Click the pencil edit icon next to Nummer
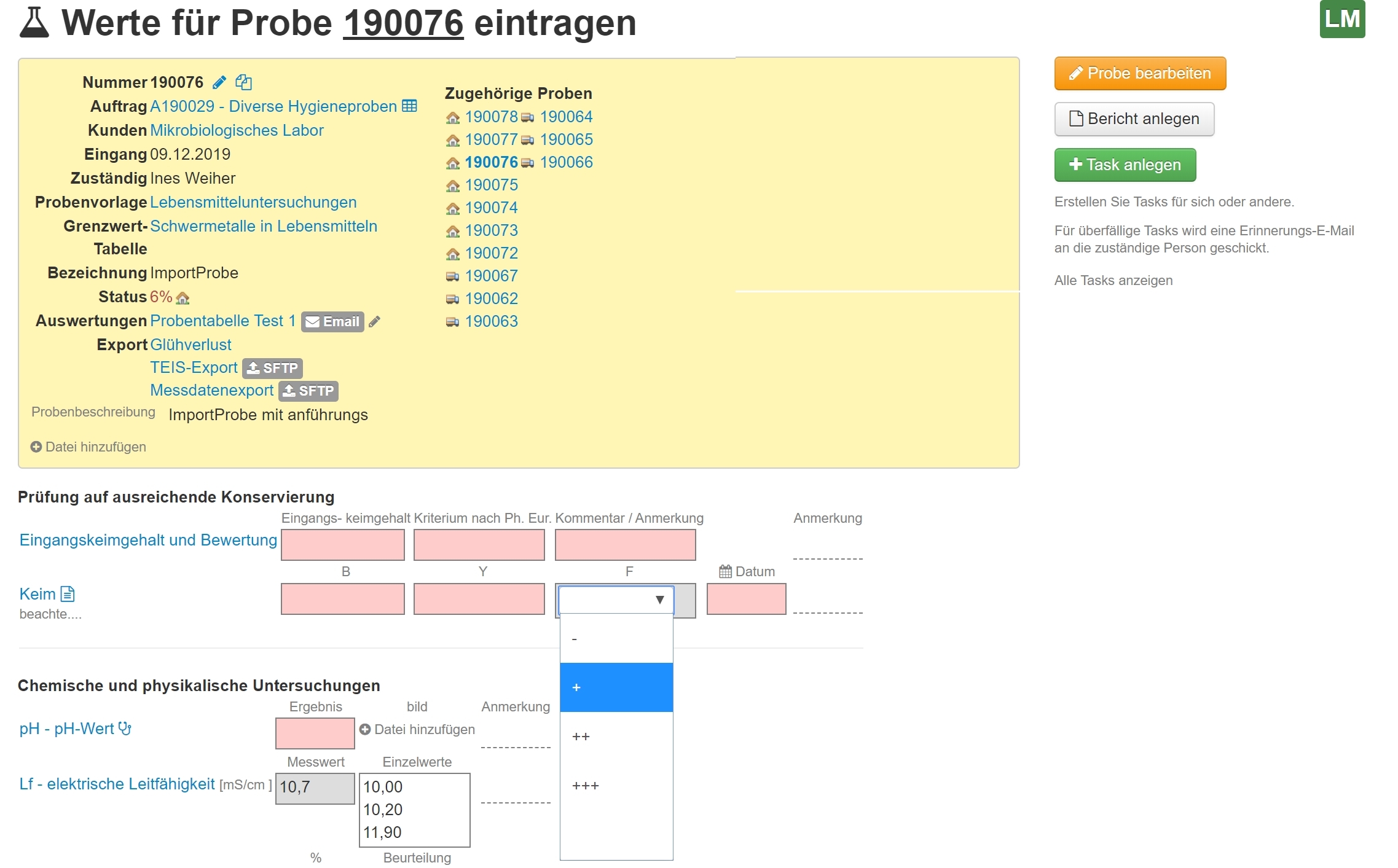This screenshot has width=1398, height=868. [219, 82]
